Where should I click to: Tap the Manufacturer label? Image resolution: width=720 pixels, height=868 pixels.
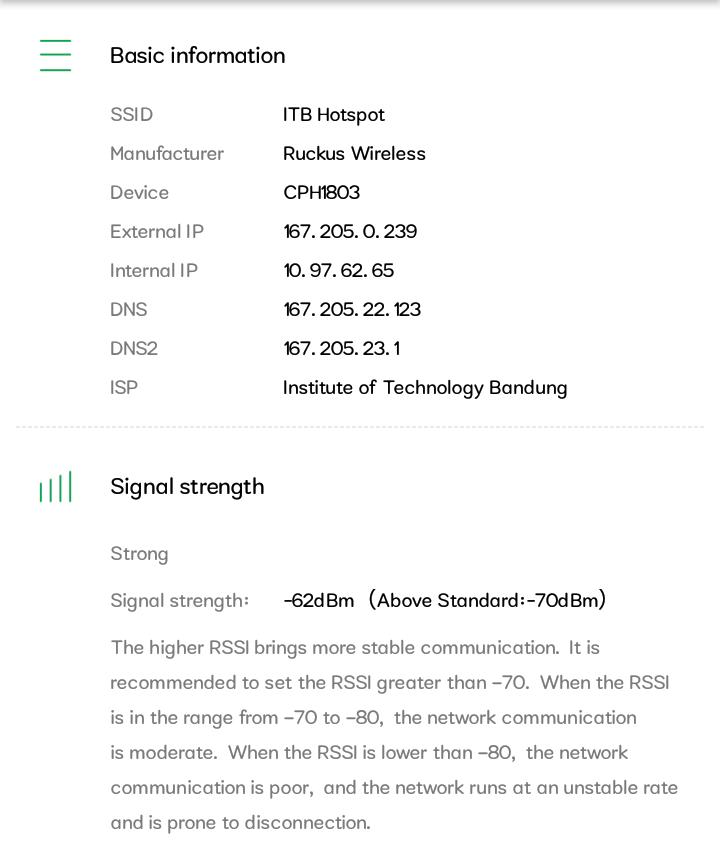click(x=166, y=154)
